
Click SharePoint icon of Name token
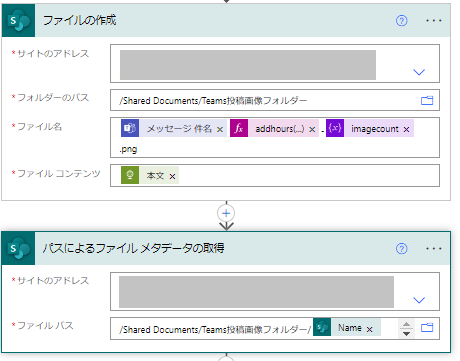(322, 327)
